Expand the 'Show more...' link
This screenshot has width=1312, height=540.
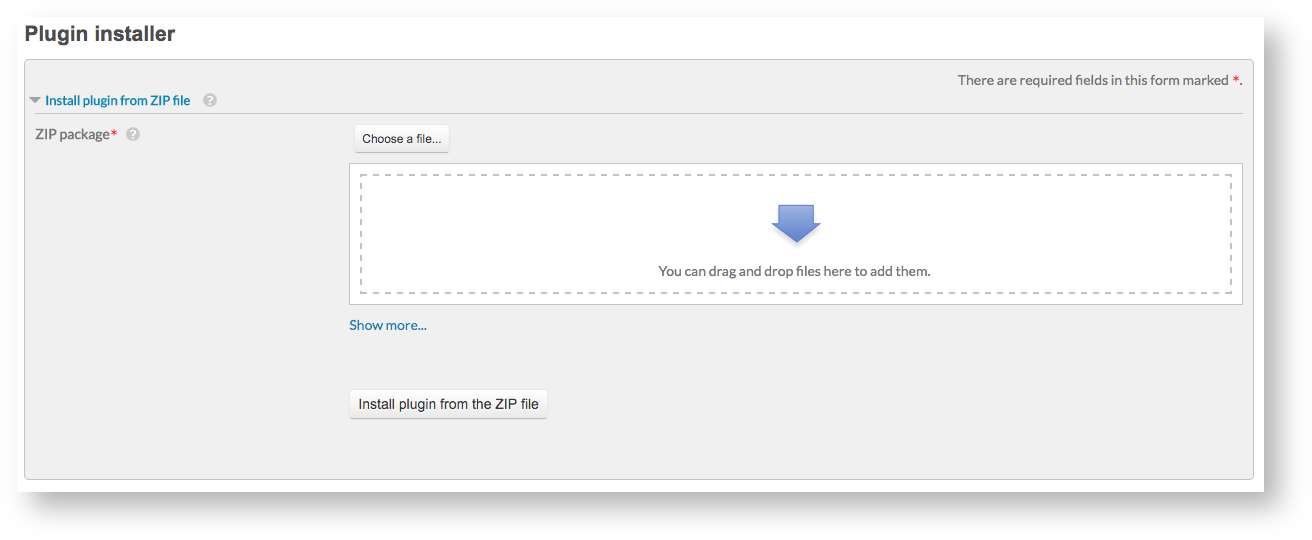pyautogui.click(x=388, y=325)
